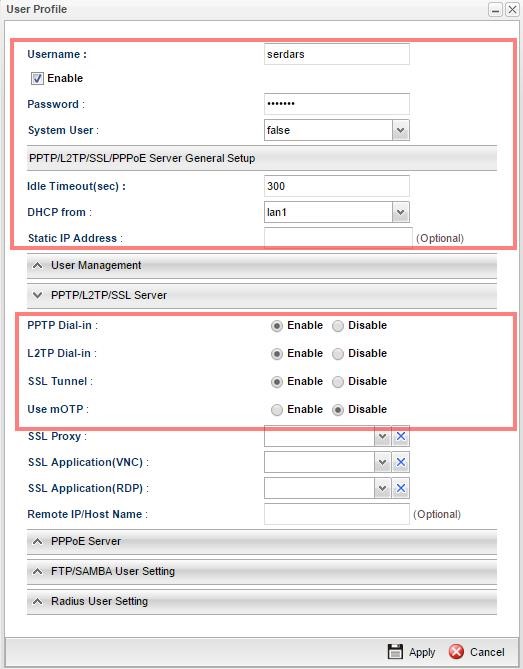Open the SSL Proxy dropdown arrow
This screenshot has height=669, width=523.
382,436
